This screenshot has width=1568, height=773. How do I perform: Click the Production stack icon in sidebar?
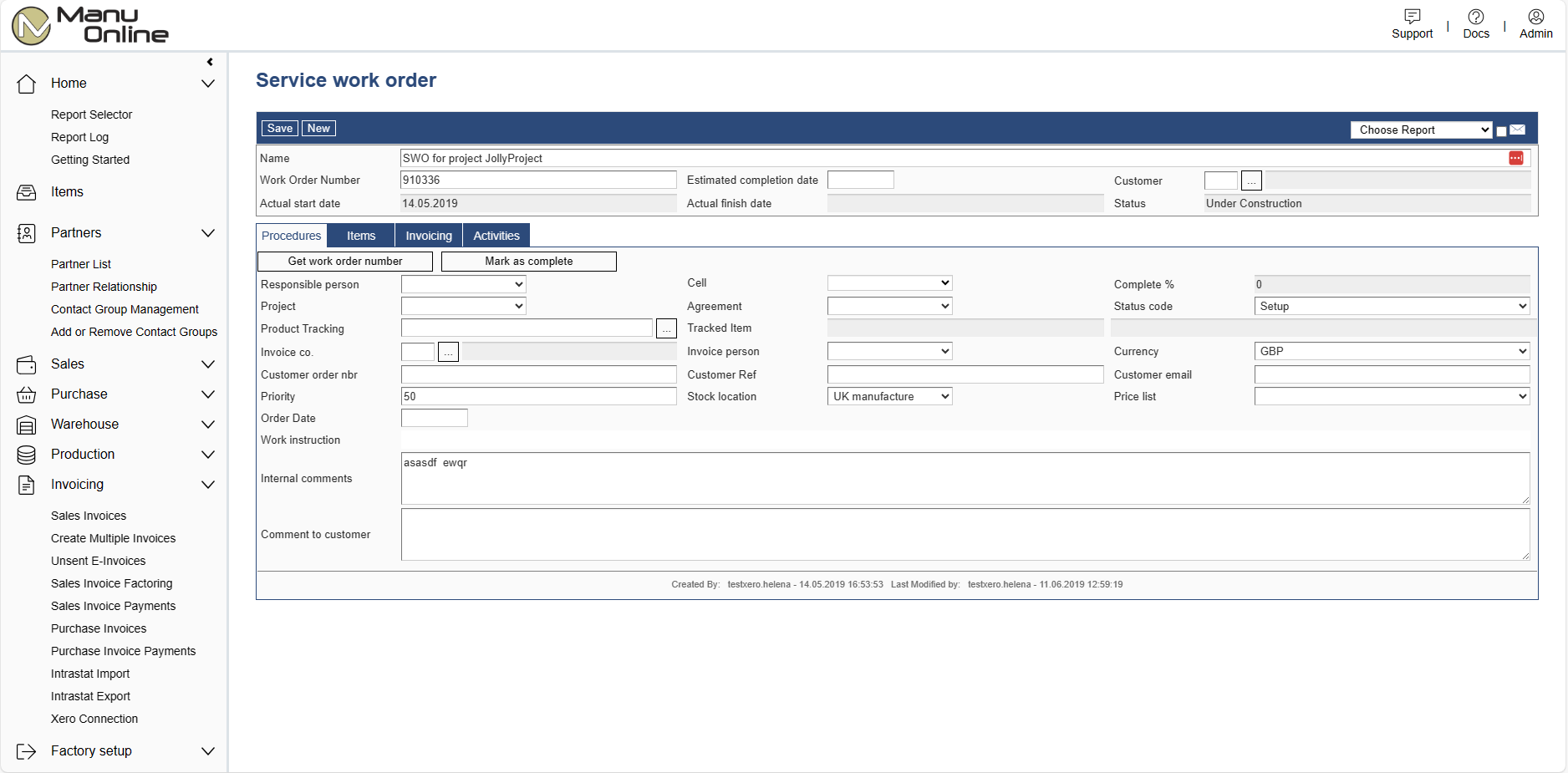27,455
